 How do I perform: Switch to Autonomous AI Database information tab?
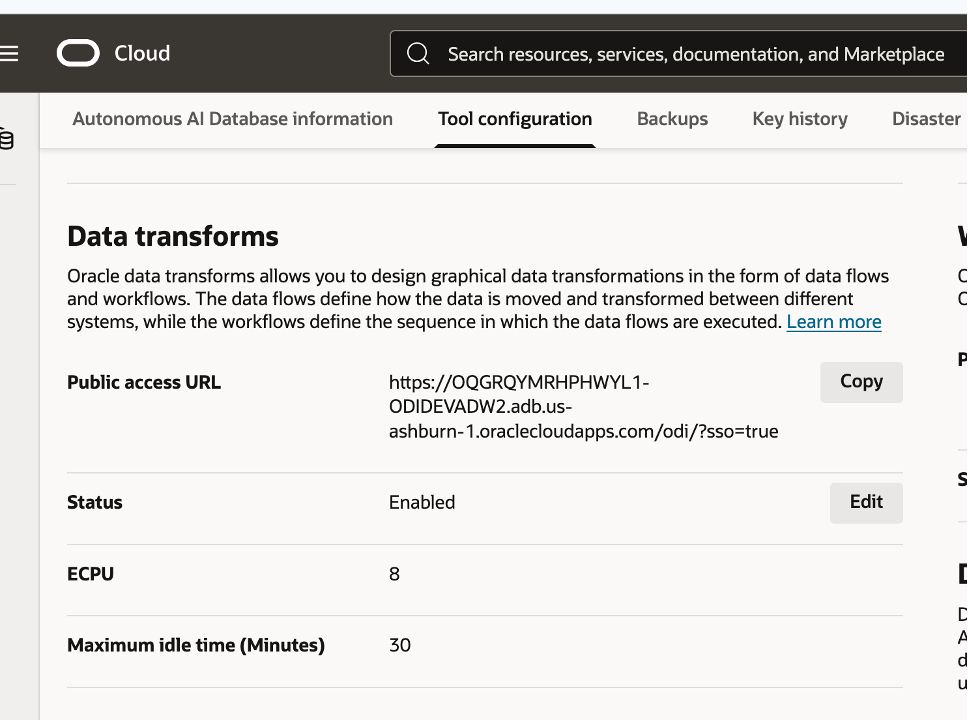233,119
